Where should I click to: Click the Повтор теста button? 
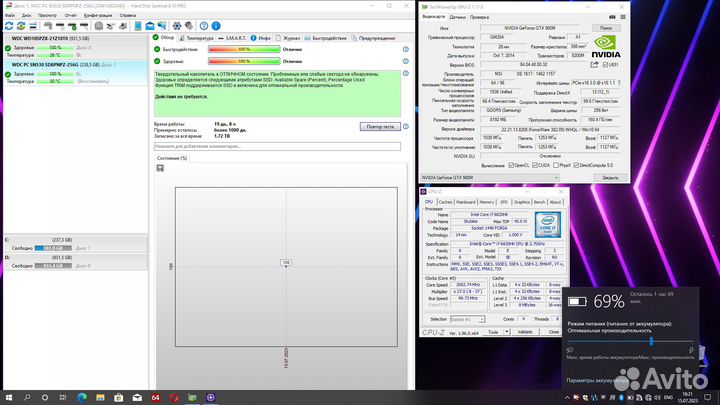(x=380, y=126)
